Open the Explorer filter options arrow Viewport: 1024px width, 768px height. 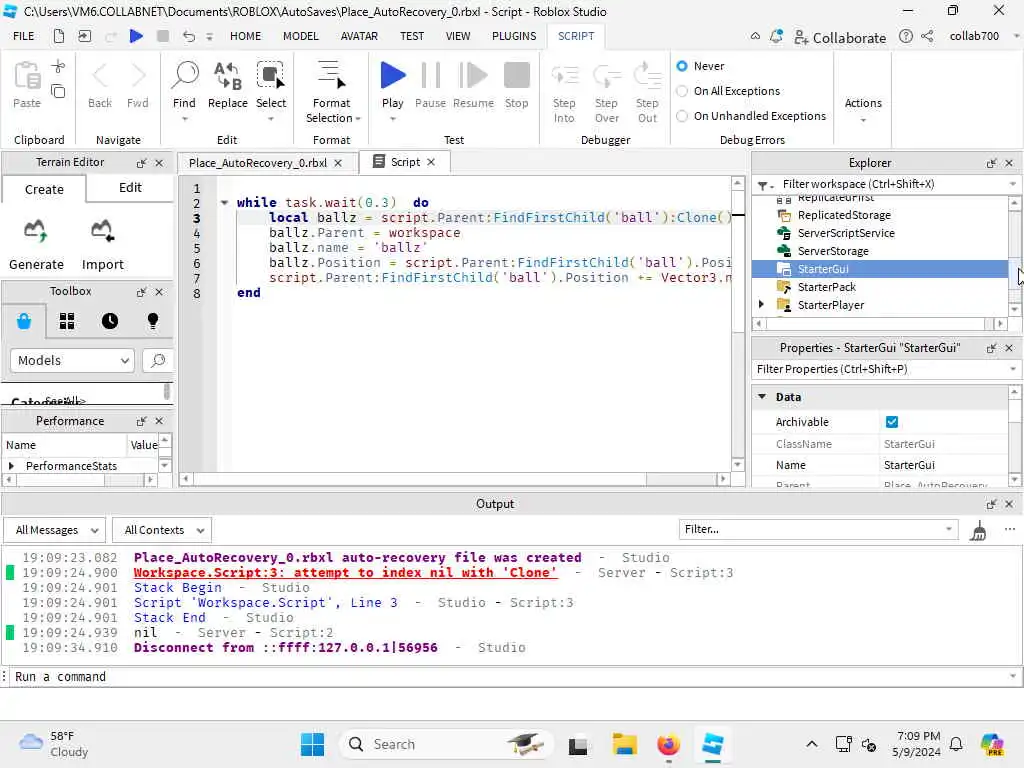click(1013, 184)
